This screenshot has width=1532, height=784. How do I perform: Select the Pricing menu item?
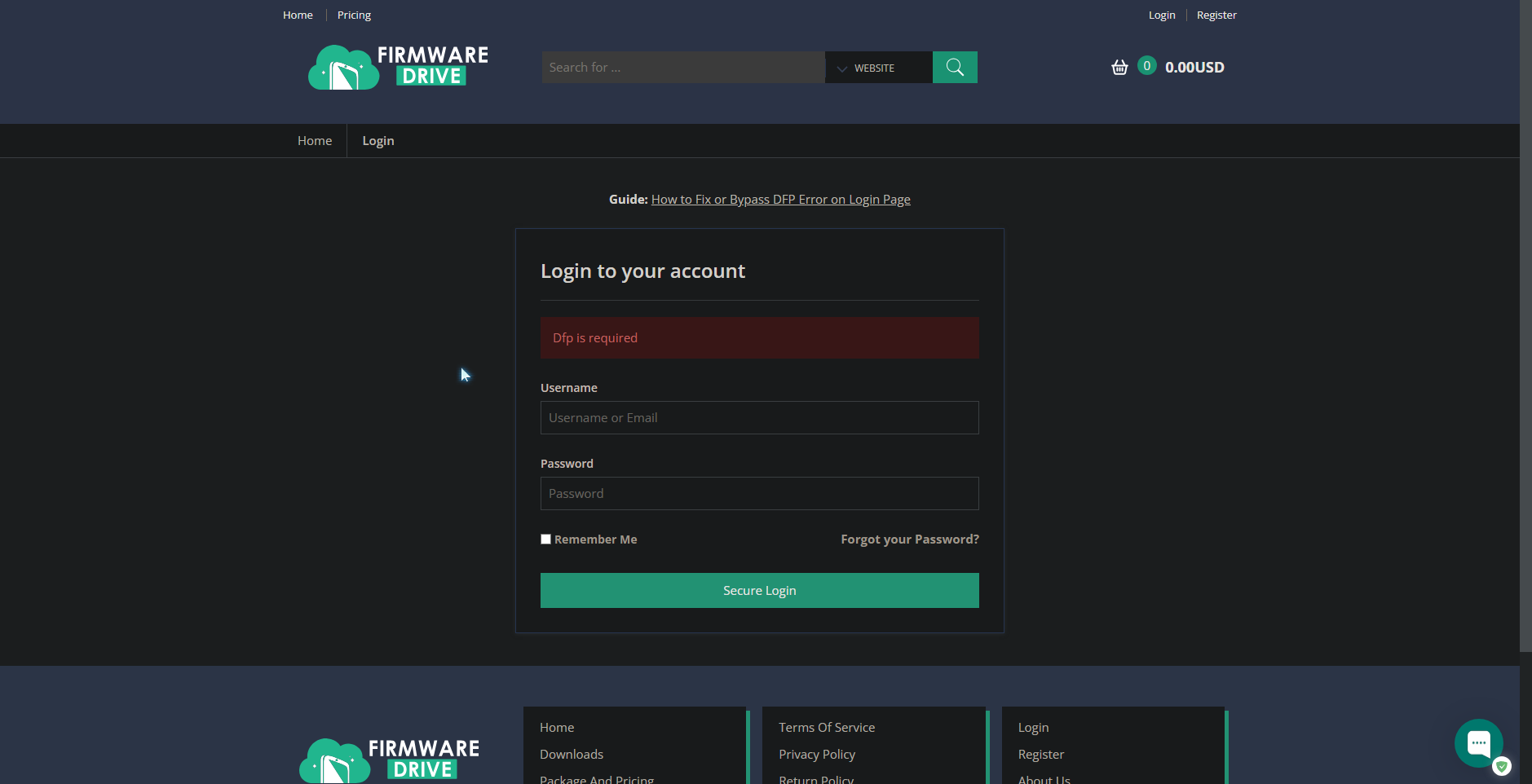coord(353,14)
